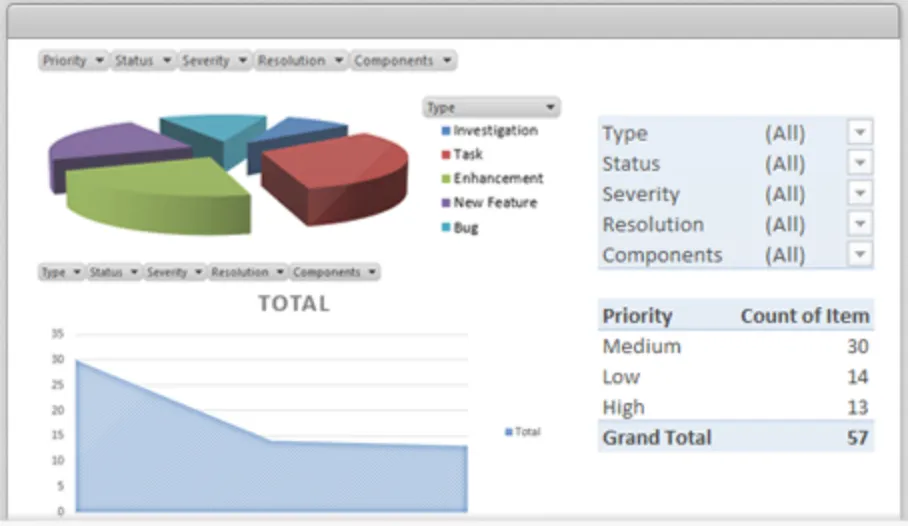Open Type filter above the TOTAL chart

click(61, 272)
